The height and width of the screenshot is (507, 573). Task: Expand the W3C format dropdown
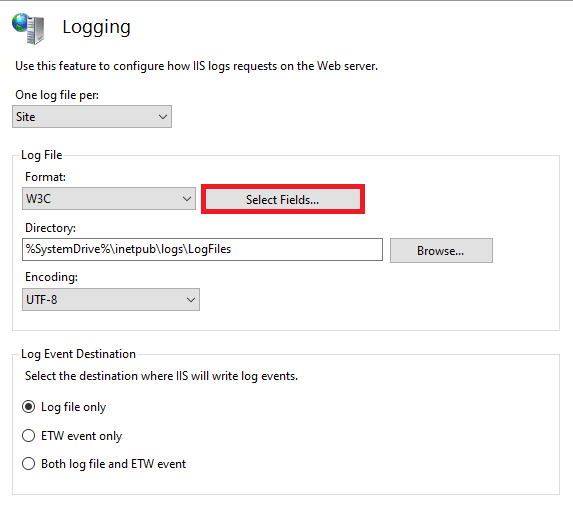109,198
